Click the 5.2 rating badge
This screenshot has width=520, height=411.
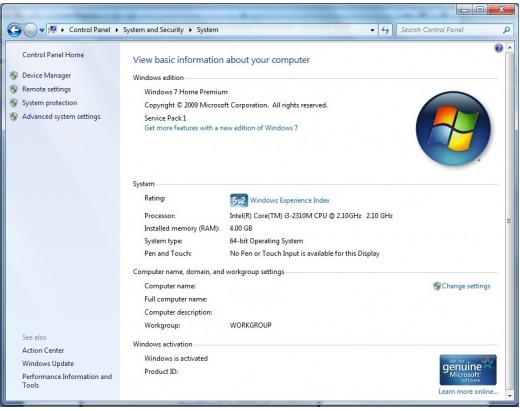[x=239, y=200]
